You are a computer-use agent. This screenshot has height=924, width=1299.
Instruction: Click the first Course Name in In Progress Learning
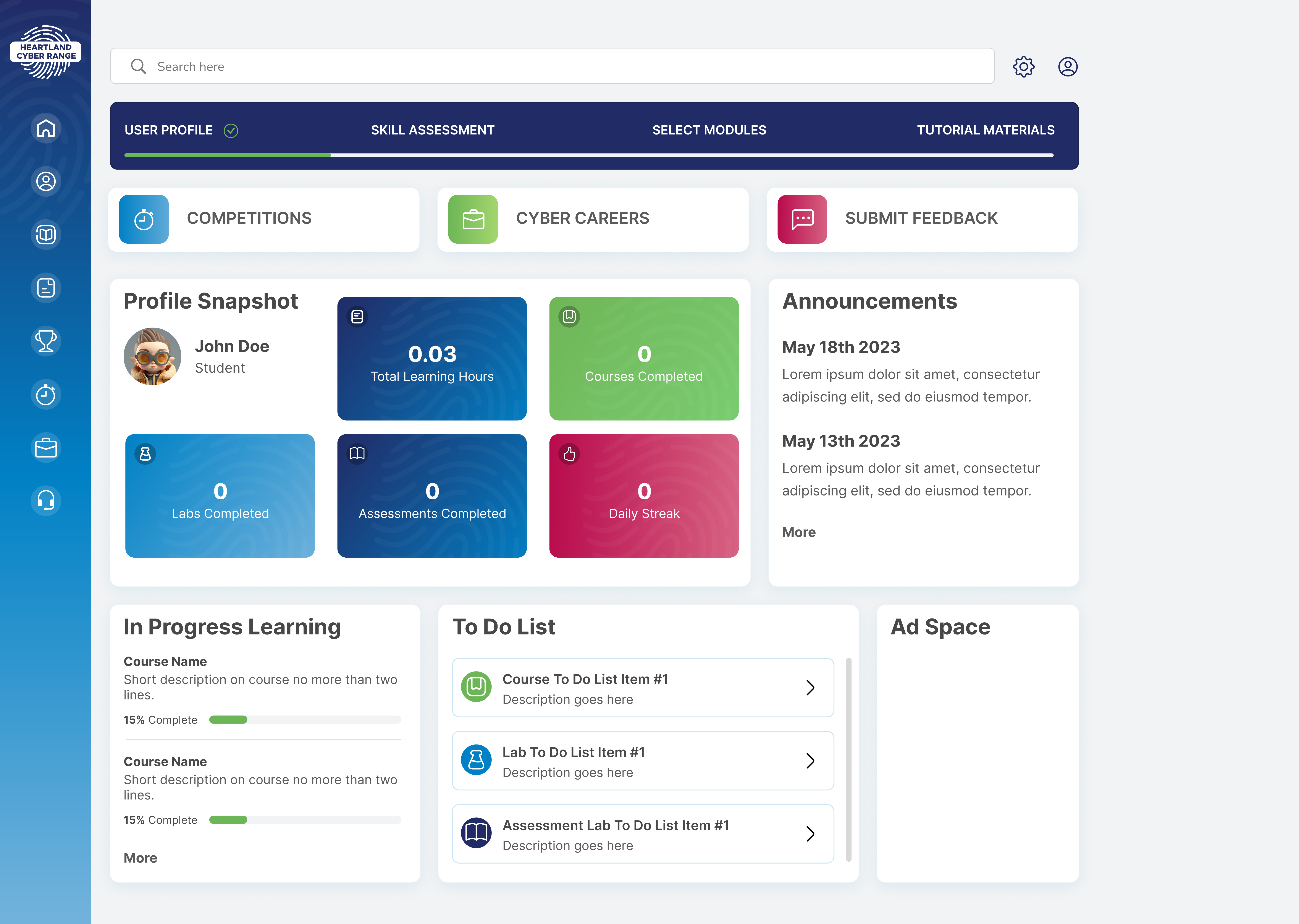(165, 662)
